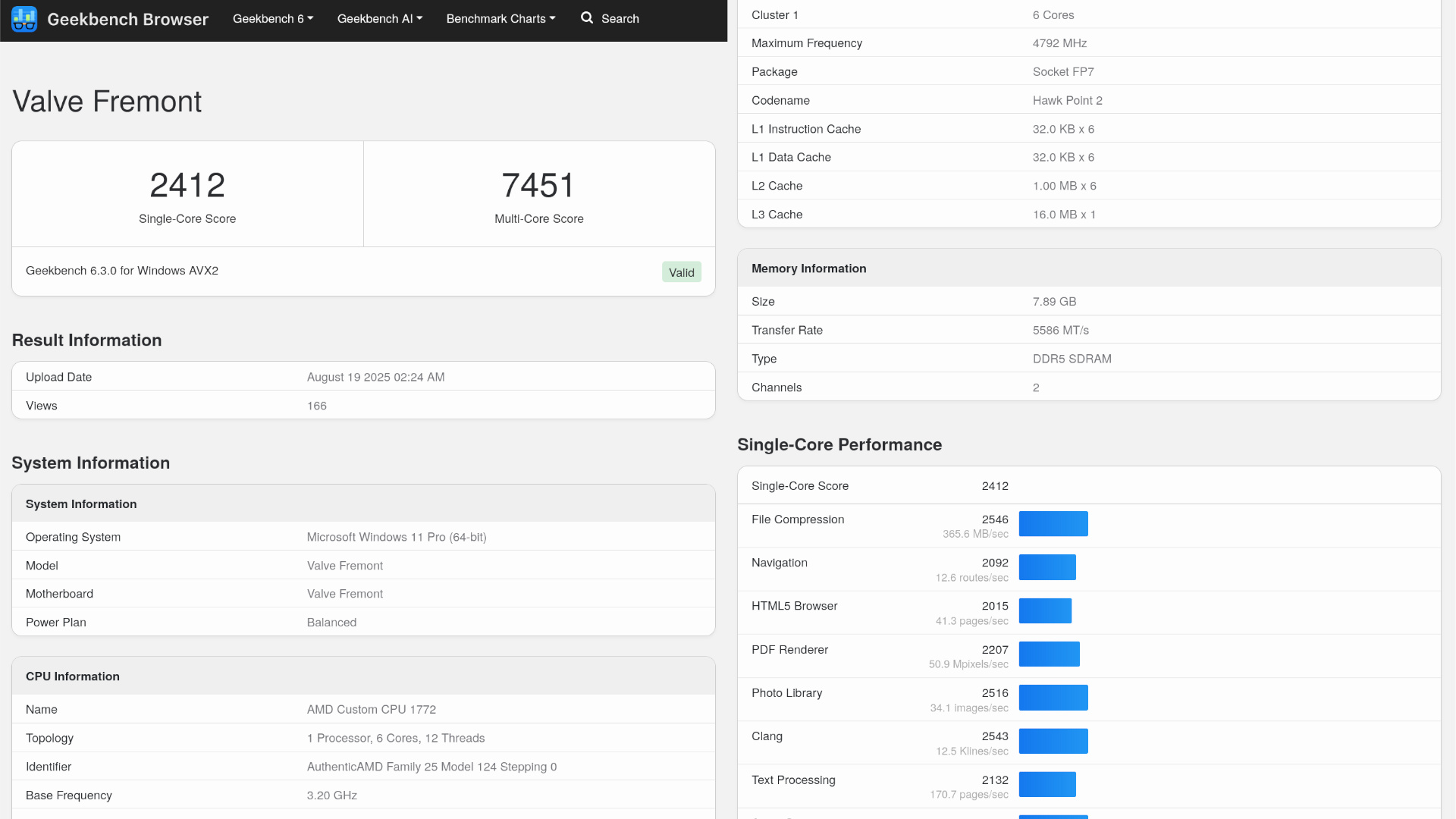
Task: Click memory size value 7.89 GB
Action: coord(1055,302)
